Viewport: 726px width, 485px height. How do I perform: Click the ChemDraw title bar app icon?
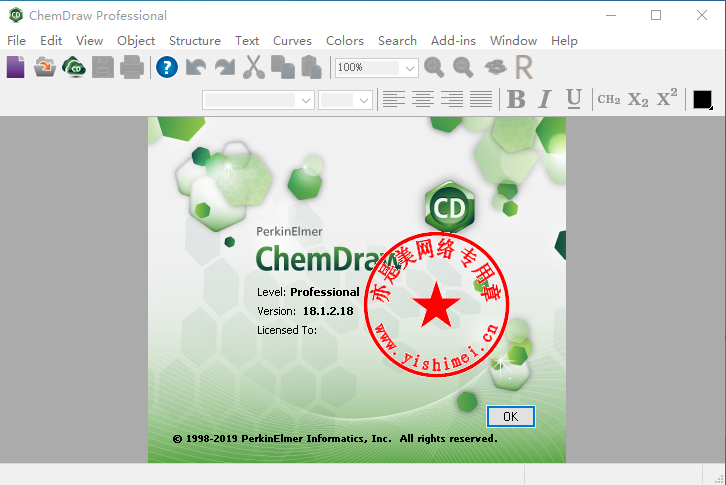pyautogui.click(x=16, y=15)
